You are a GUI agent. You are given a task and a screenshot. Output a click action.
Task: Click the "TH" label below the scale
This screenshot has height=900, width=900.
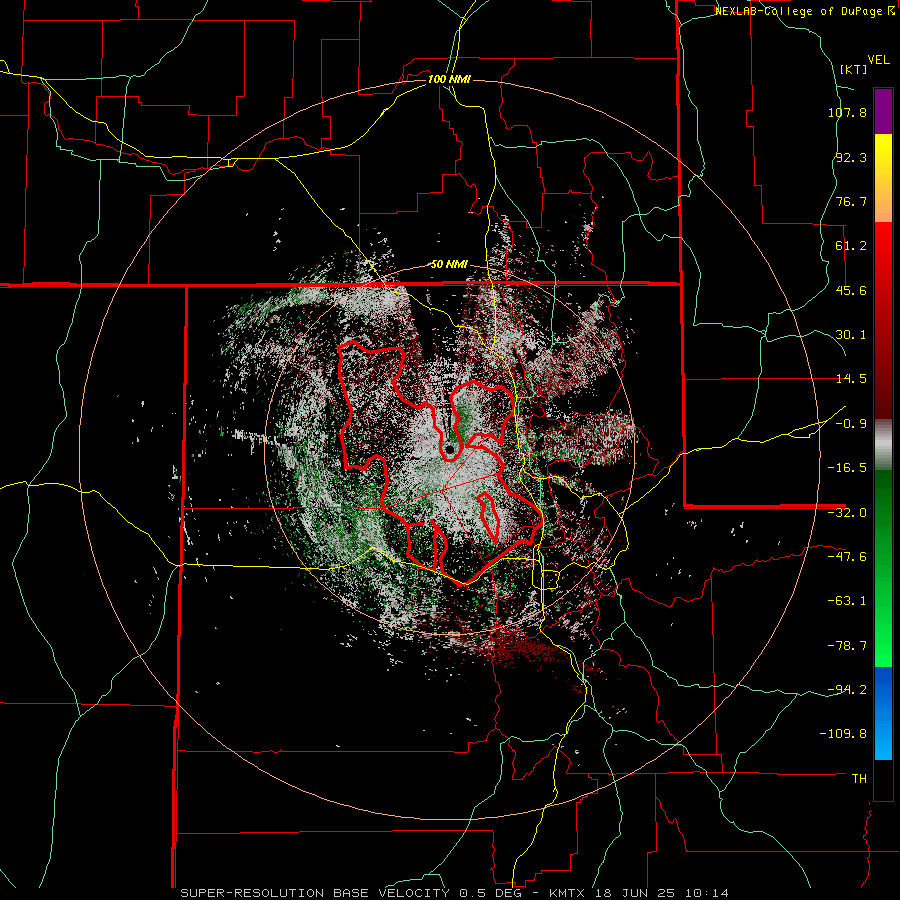[x=859, y=778]
